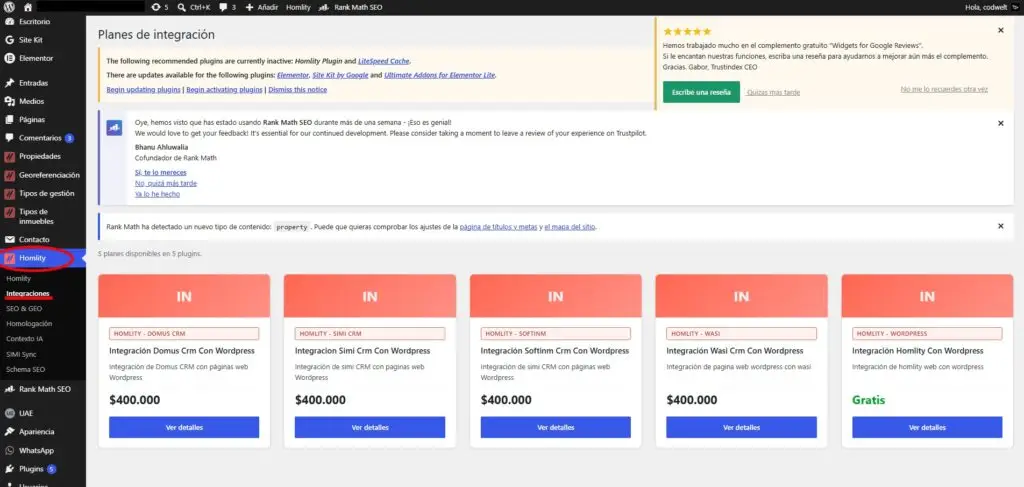Open Homologación submenu entry
1024x487 pixels.
[x=29, y=324]
